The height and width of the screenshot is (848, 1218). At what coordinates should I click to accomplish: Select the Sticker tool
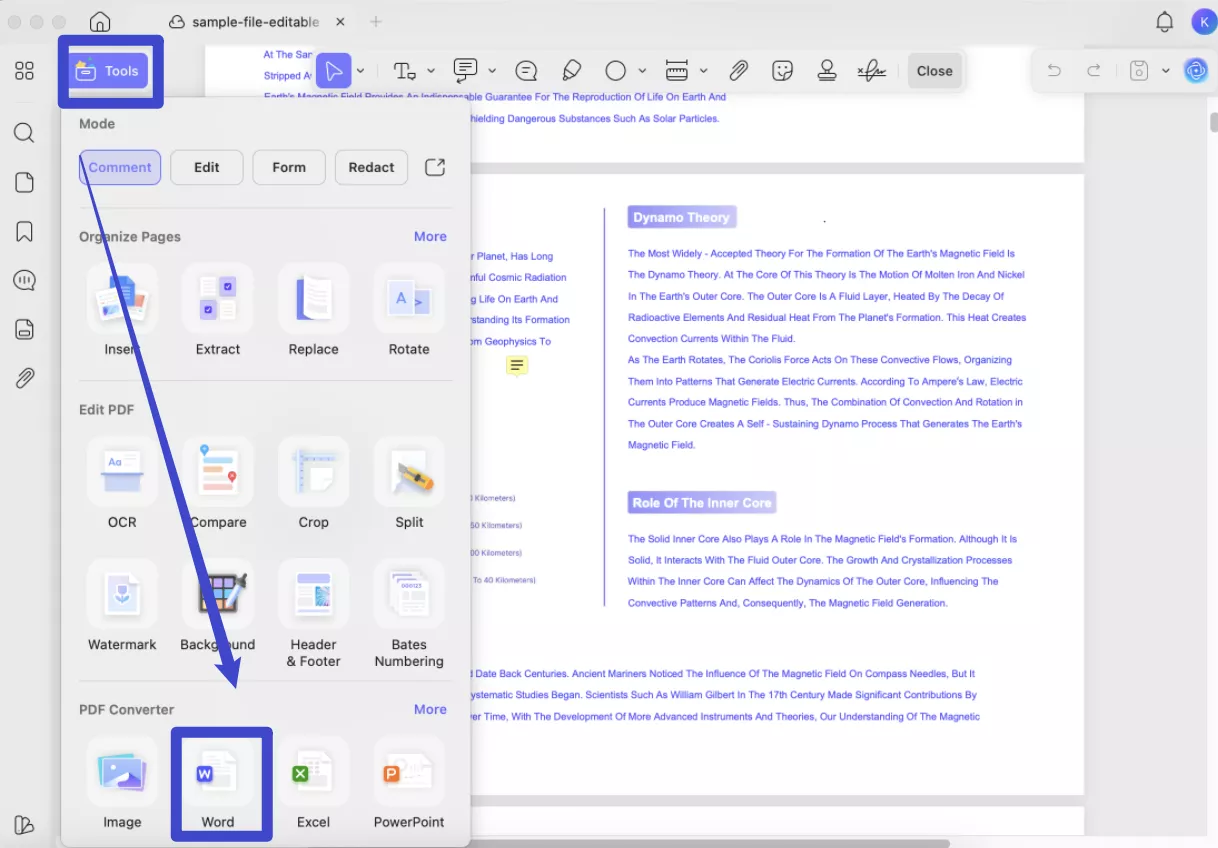(x=782, y=70)
